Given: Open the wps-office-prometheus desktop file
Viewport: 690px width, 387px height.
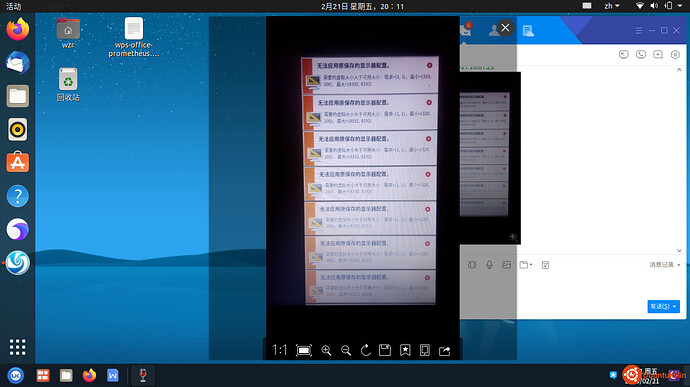Looking at the screenshot, I should 134,37.
